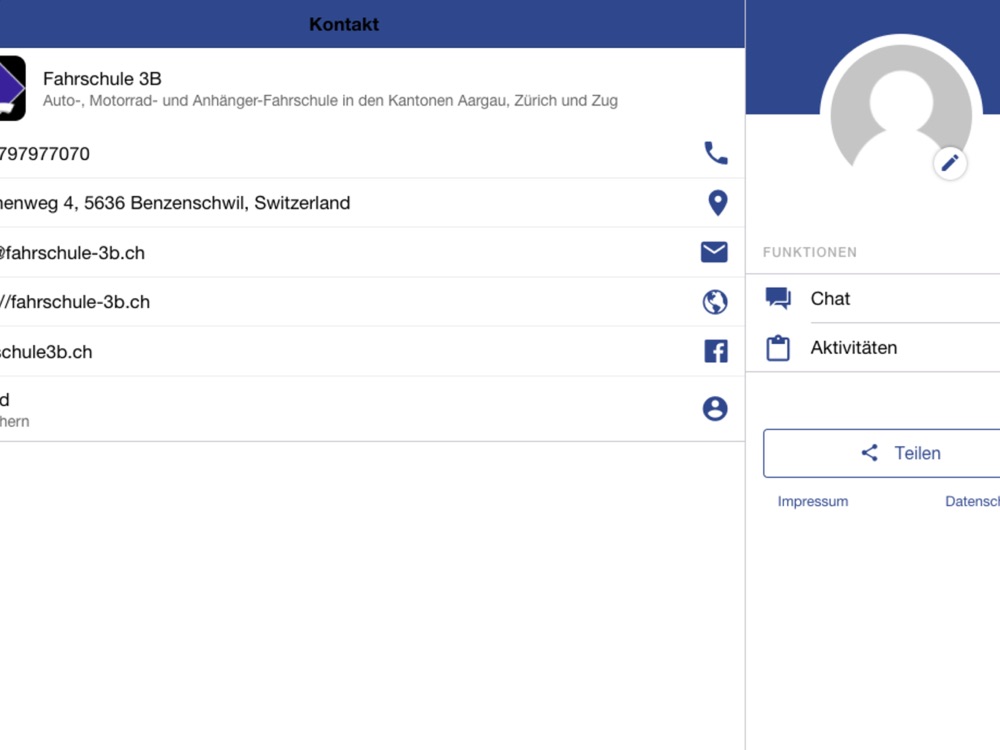Click the Aktivitäten clipboard icon
The width and height of the screenshot is (1000, 750).
pos(778,348)
